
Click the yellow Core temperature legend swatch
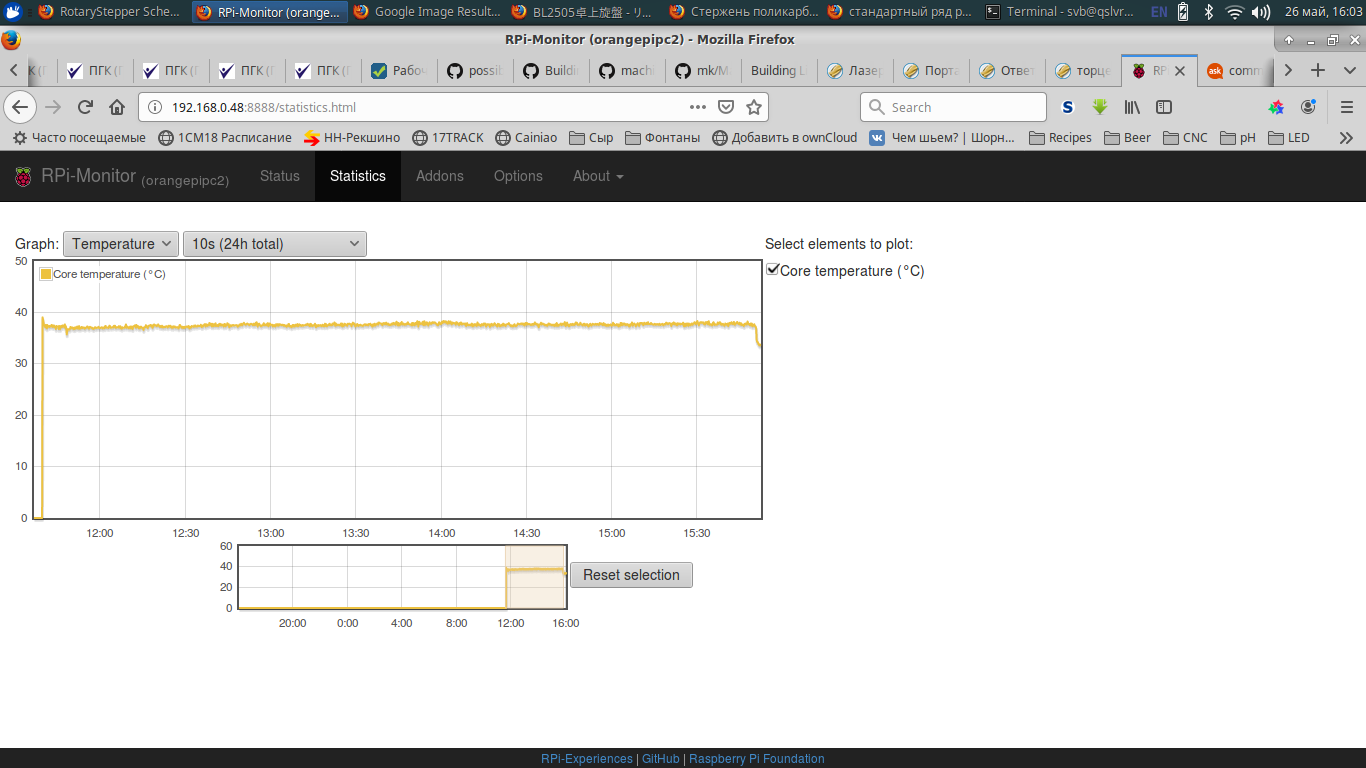46,274
